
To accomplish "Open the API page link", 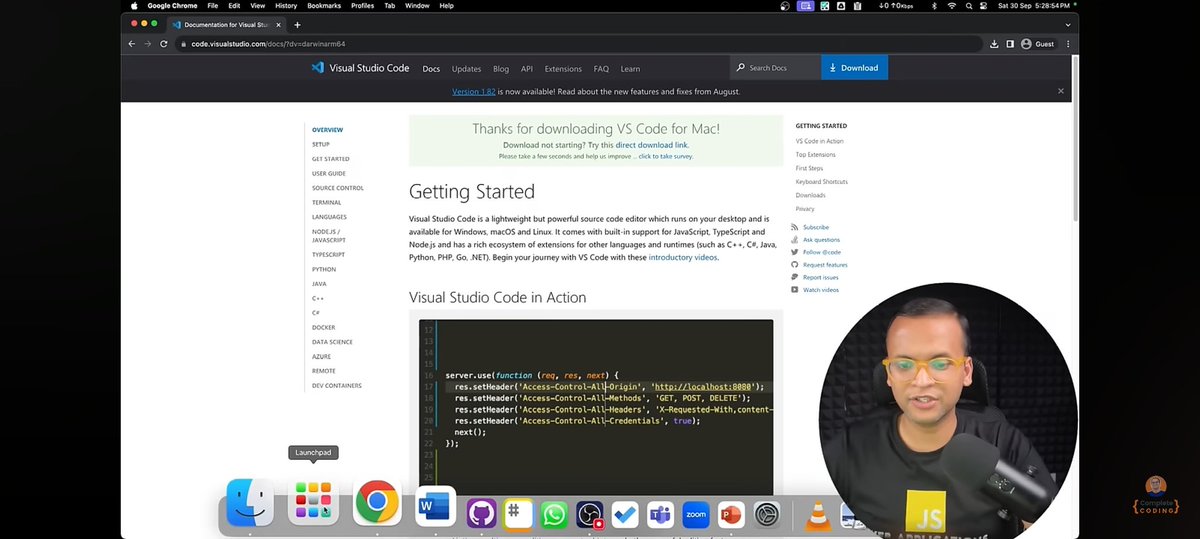I will [527, 68].
